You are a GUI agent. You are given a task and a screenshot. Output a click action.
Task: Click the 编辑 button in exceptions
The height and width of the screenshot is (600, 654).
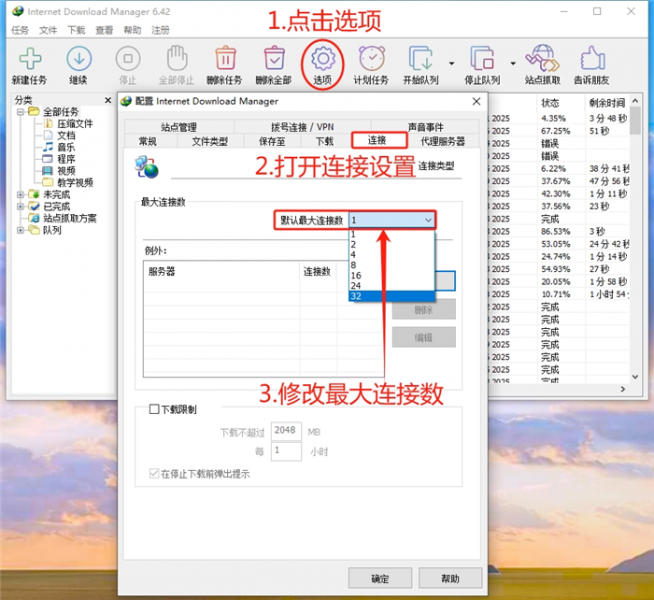(x=423, y=337)
